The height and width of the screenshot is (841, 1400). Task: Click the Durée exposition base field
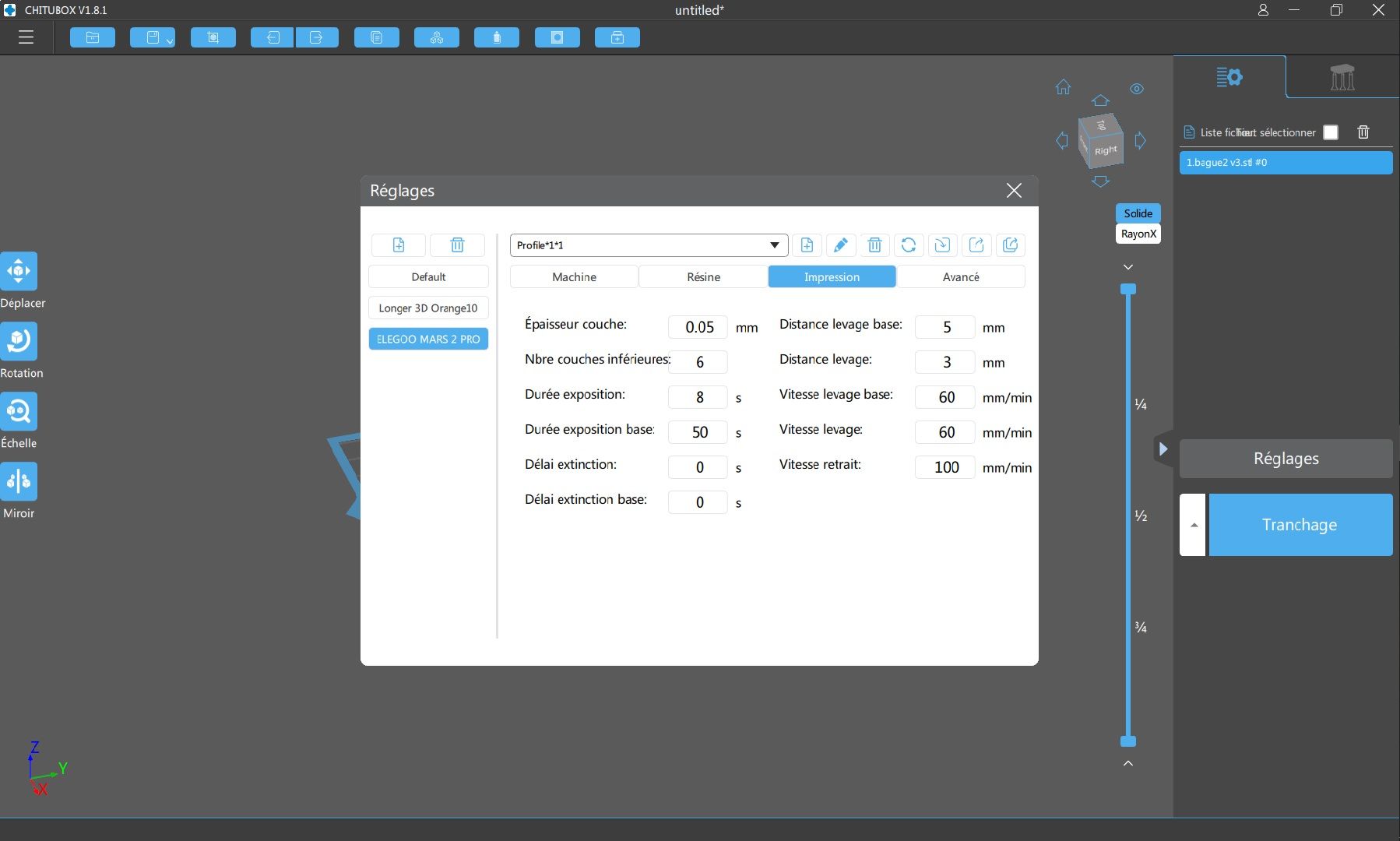(698, 432)
